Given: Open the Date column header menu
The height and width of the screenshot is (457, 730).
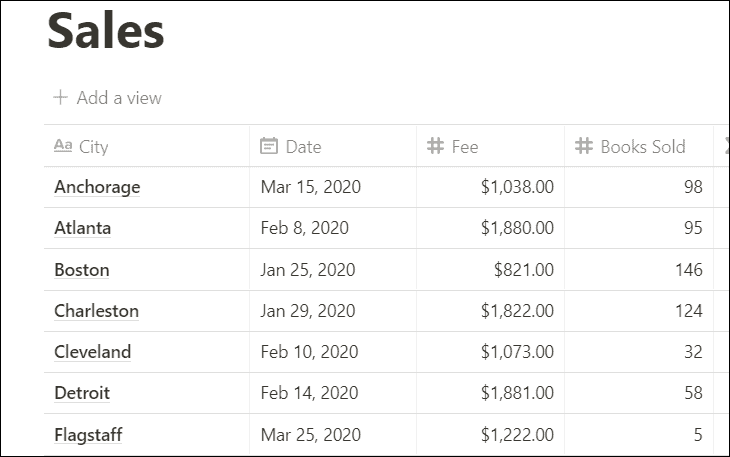Looking at the screenshot, I should pos(333,146).
